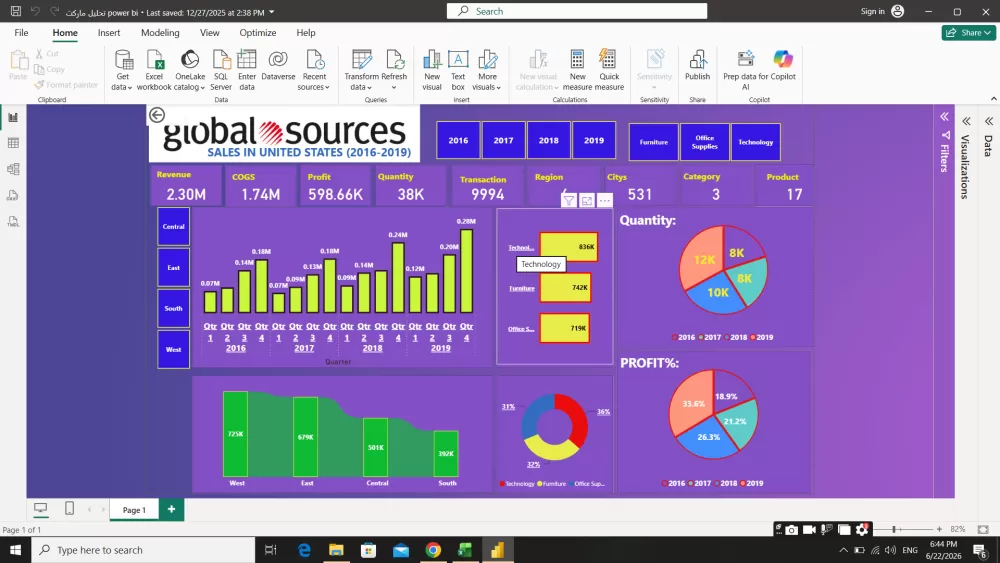
Task: Toggle 2016 year slicer
Action: (x=458, y=140)
